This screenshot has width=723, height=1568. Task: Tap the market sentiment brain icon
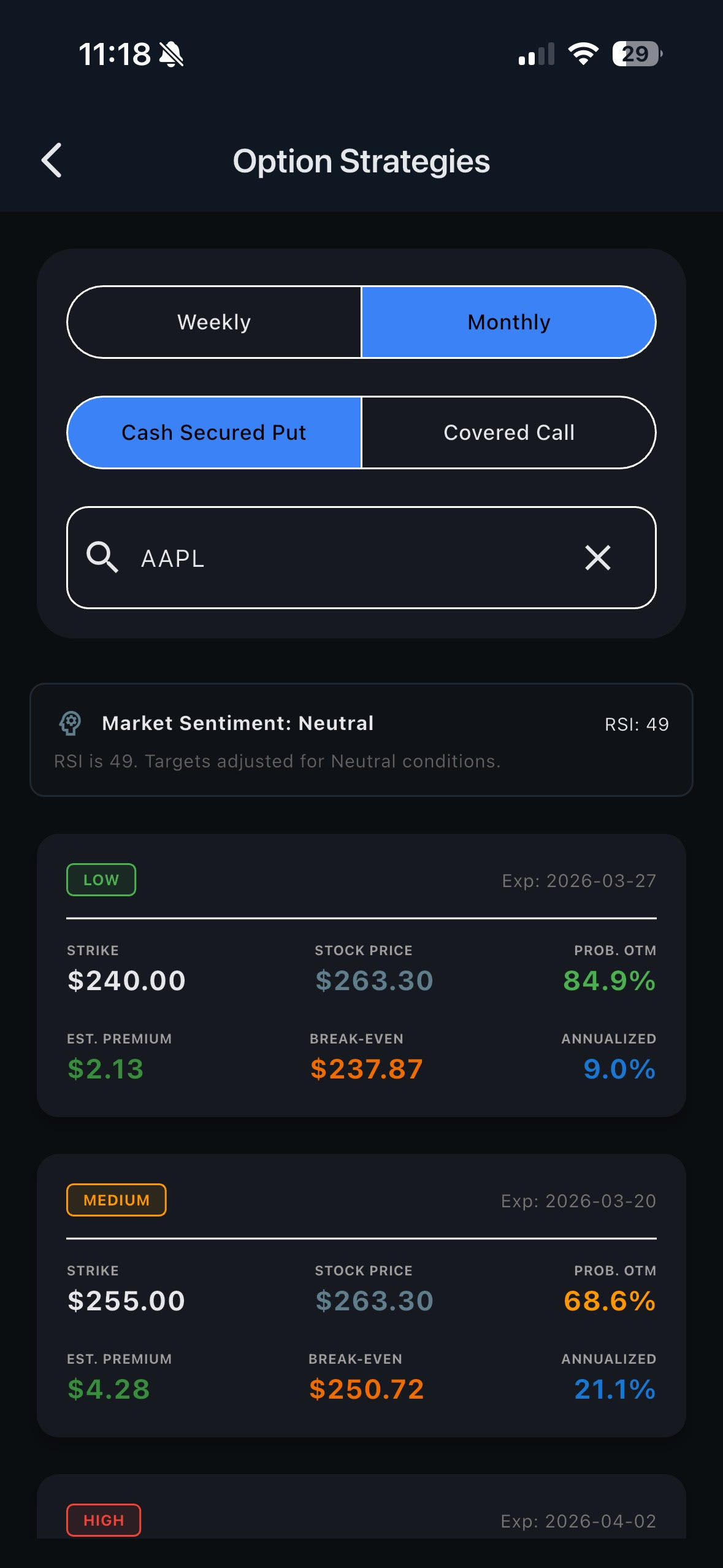[70, 723]
